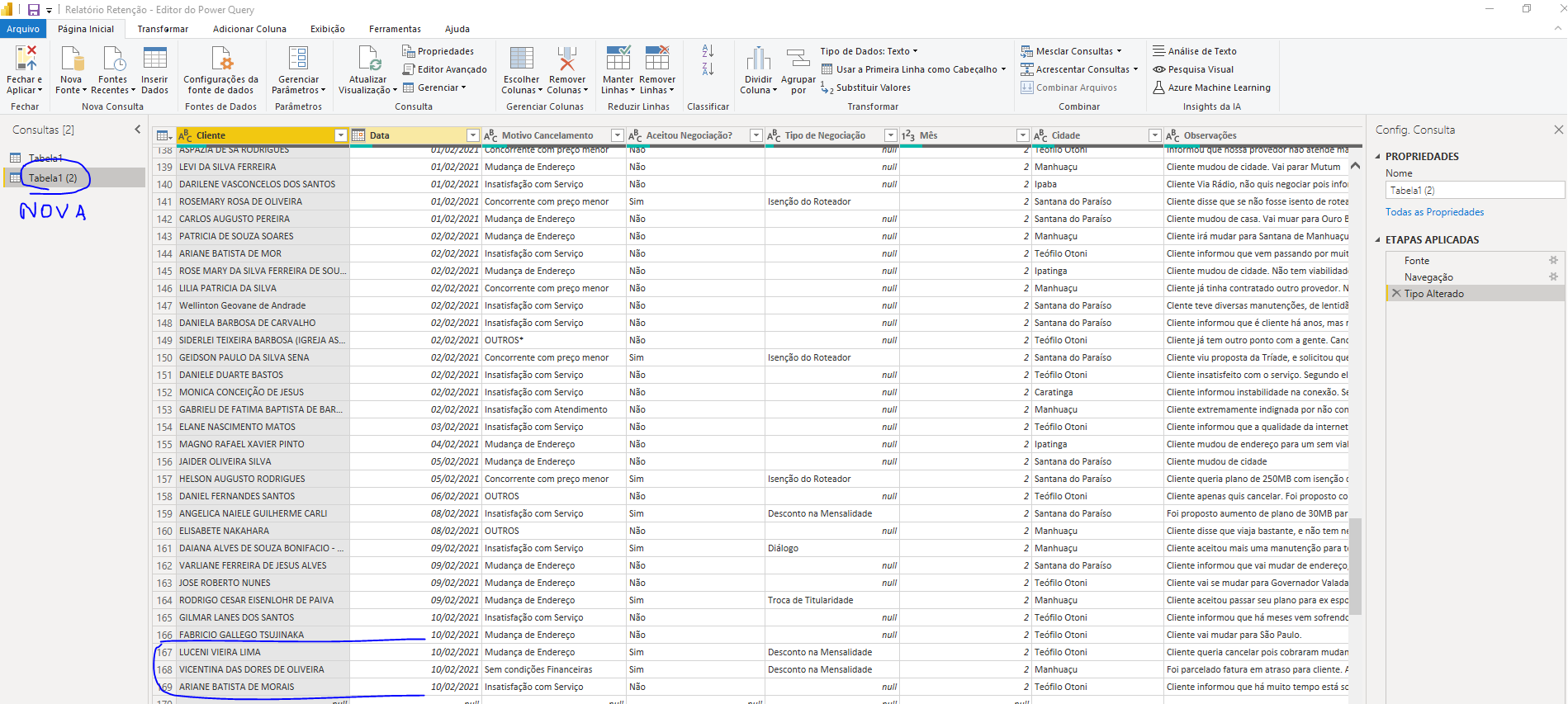Click Remover Linhas icon
1568x704 pixels.
(x=656, y=59)
